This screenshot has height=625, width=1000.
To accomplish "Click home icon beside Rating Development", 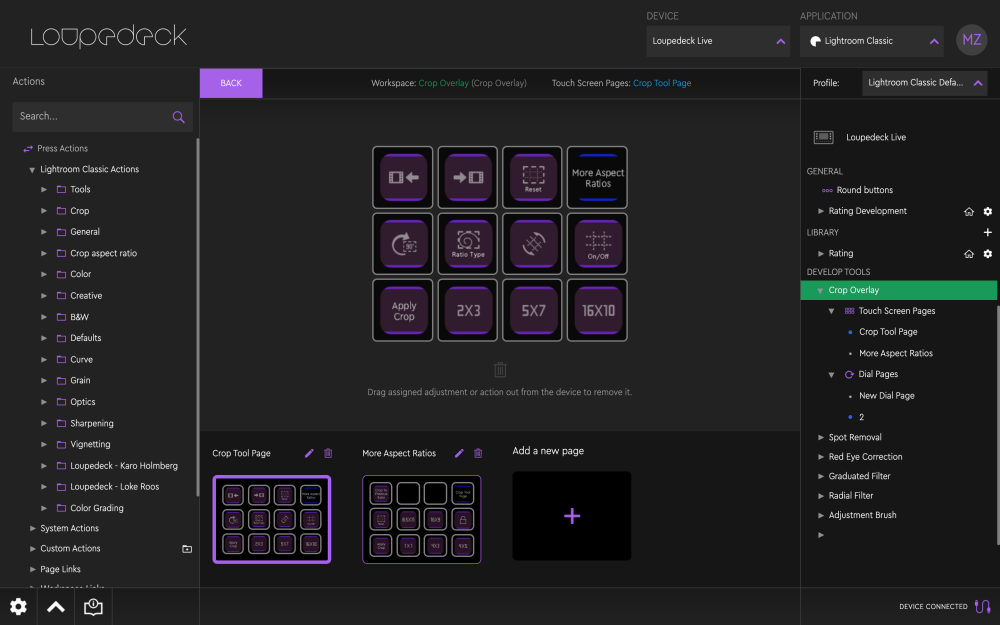I will 969,211.
